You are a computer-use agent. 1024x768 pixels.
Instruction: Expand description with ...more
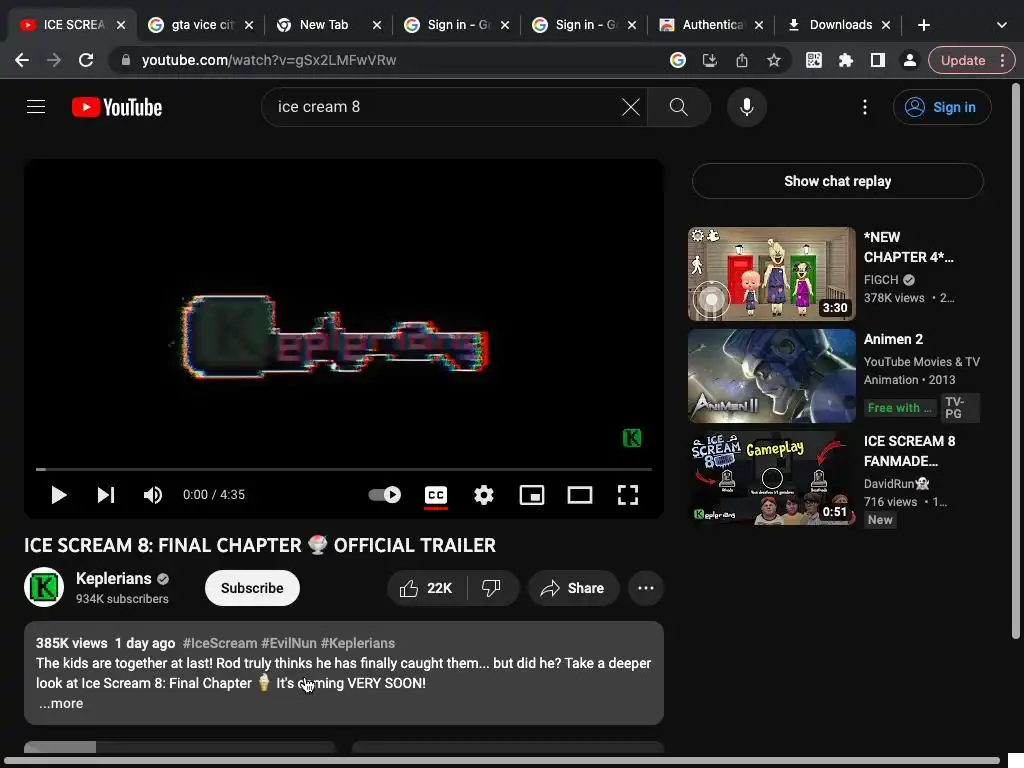61,703
